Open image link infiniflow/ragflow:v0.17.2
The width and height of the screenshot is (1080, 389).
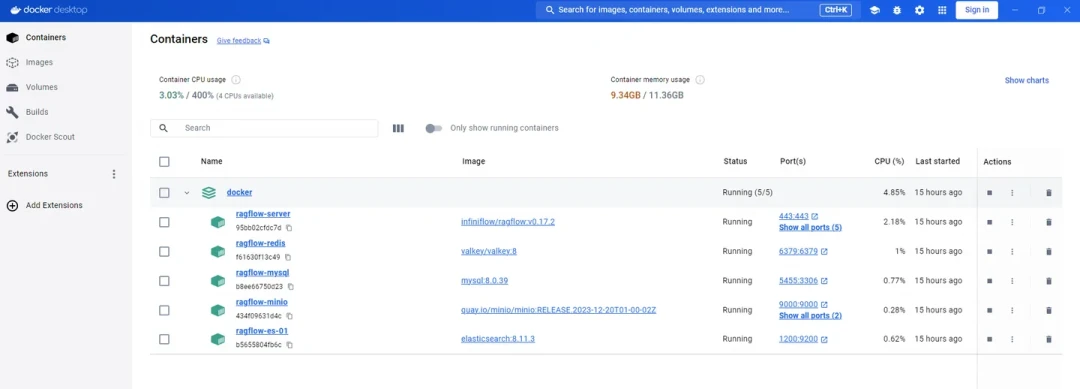pyautogui.click(x=508, y=222)
